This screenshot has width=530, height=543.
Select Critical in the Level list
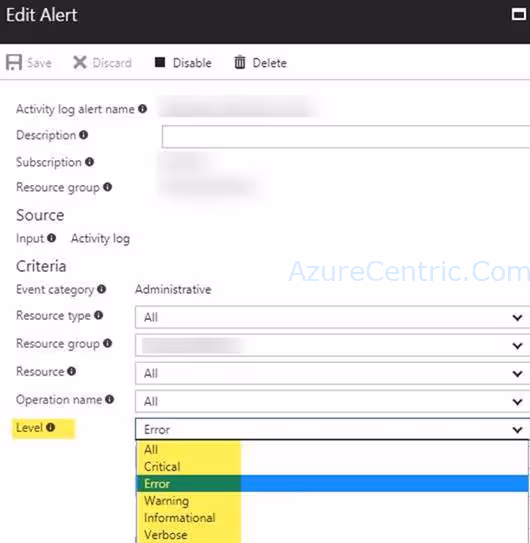click(333, 466)
